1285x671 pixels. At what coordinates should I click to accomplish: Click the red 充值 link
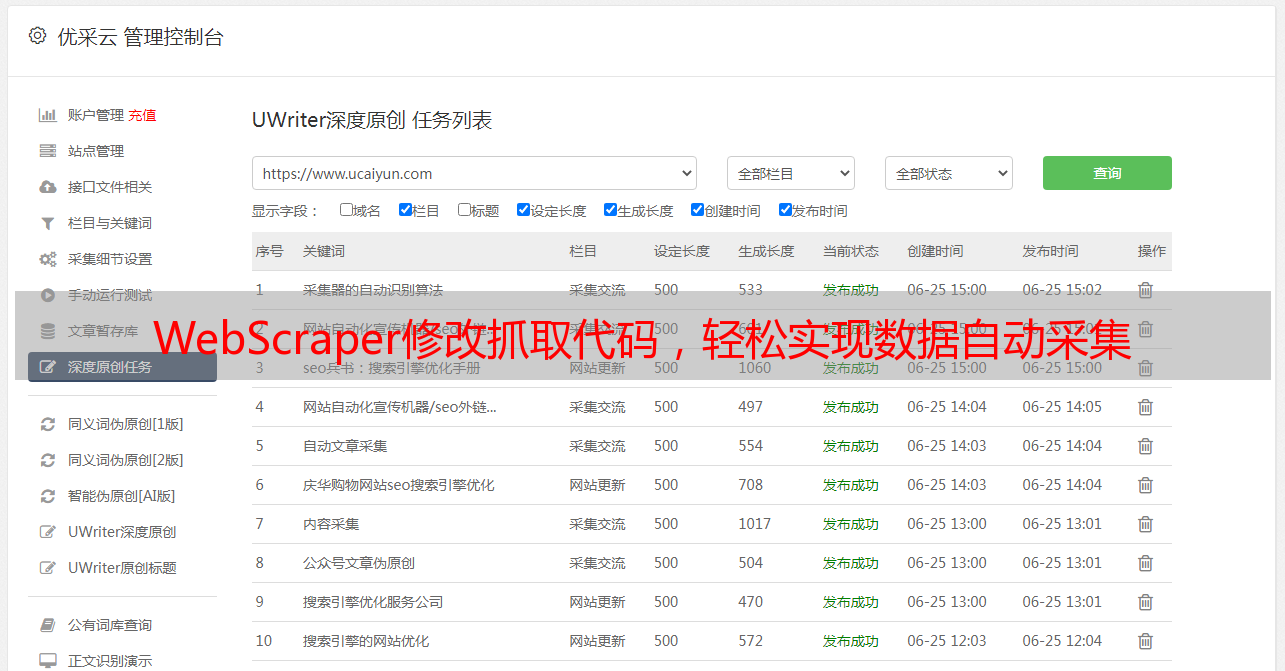[142, 115]
